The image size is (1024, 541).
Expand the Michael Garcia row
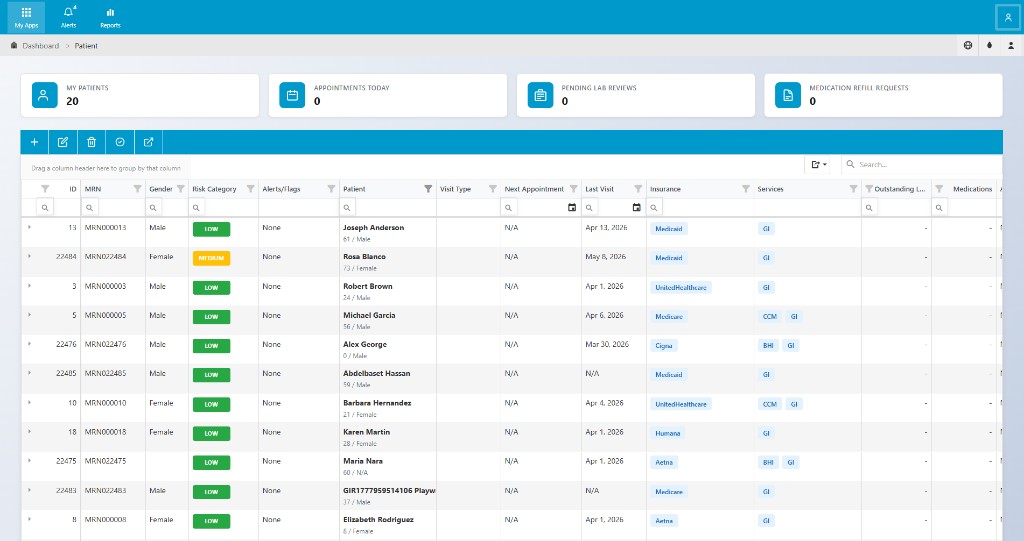[29, 314]
